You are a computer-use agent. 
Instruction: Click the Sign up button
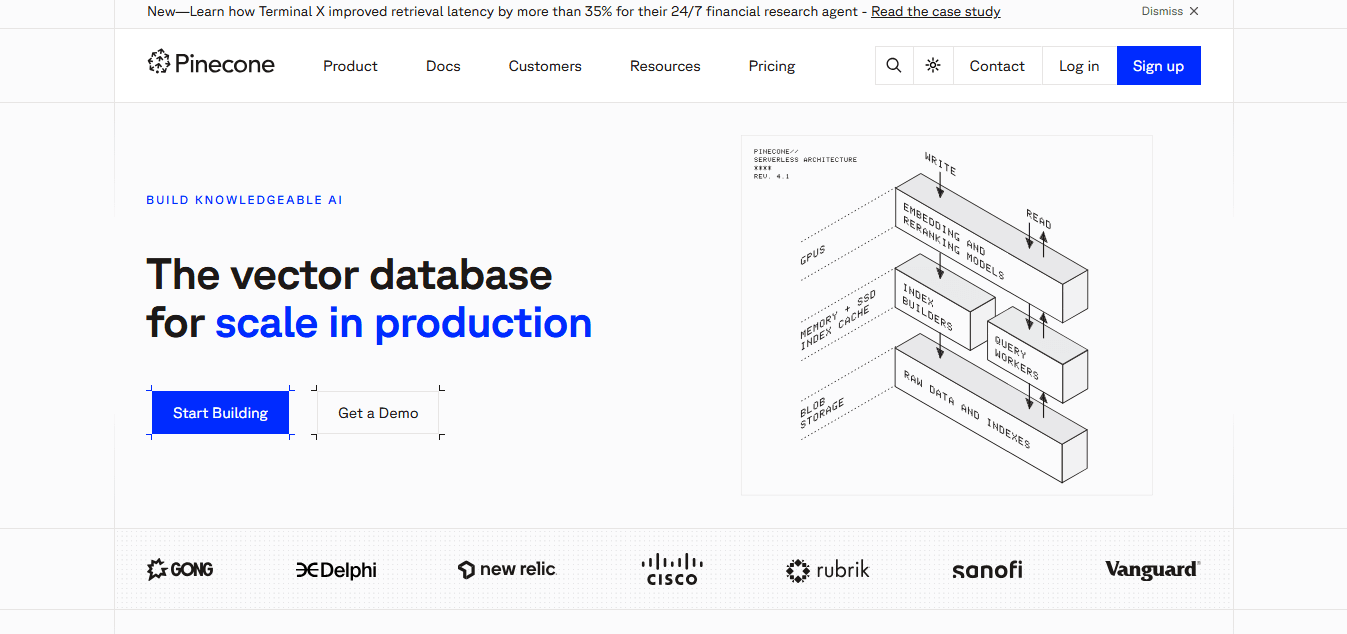(x=1158, y=66)
